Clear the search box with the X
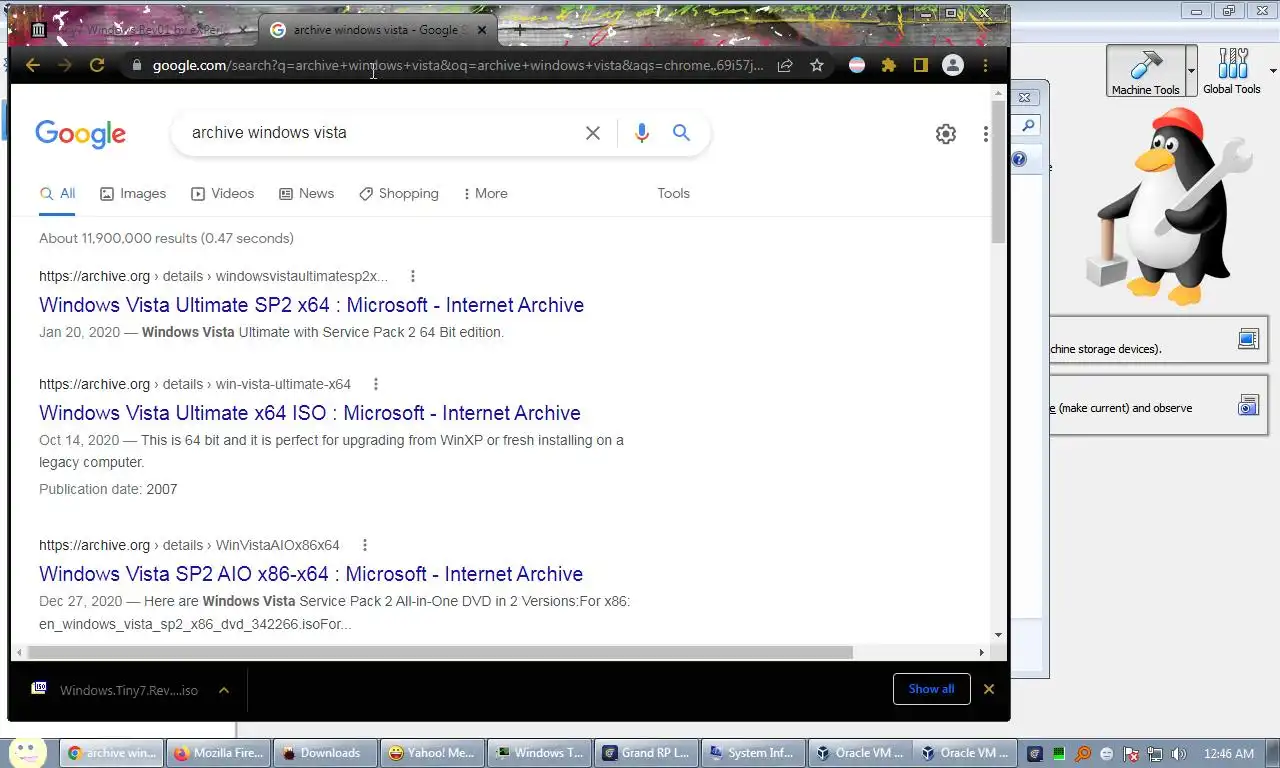Image resolution: width=1280 pixels, height=768 pixels. click(x=593, y=133)
